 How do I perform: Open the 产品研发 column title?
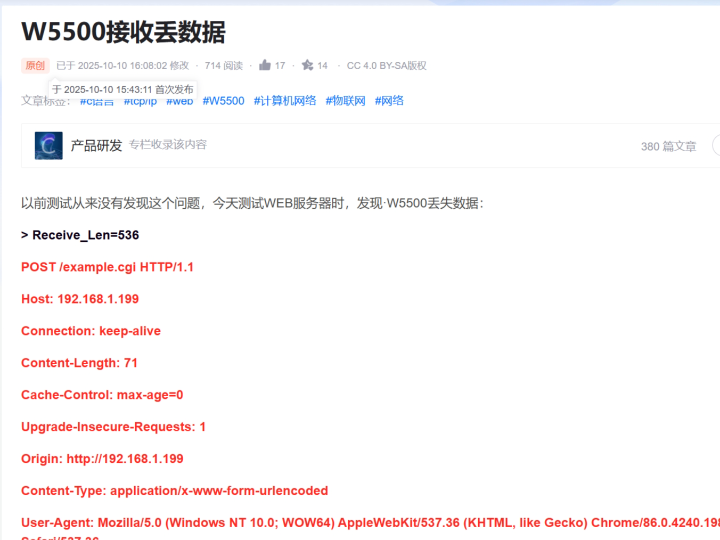pyautogui.click(x=96, y=146)
